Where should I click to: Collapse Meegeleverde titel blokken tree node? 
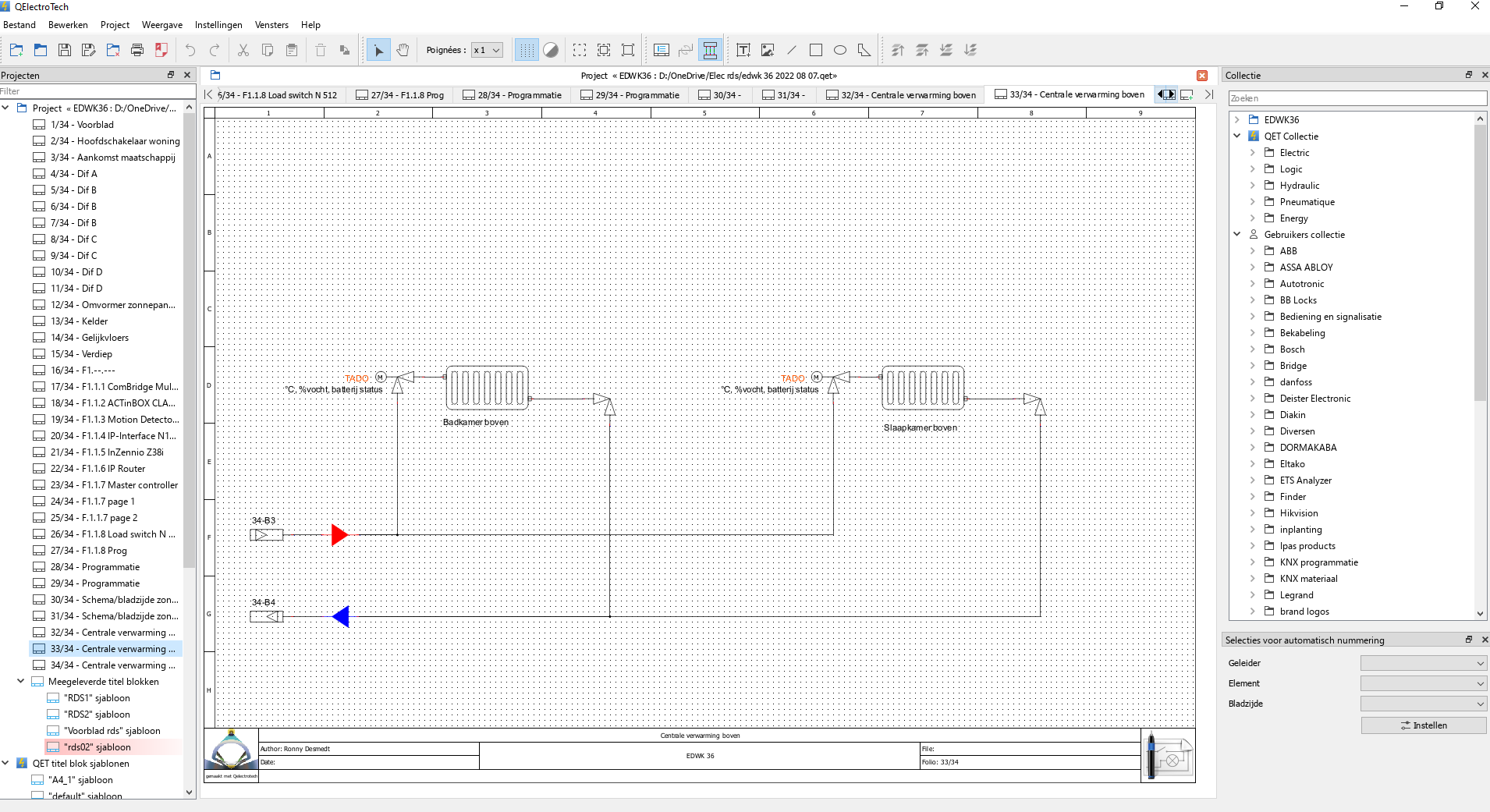[x=21, y=682]
